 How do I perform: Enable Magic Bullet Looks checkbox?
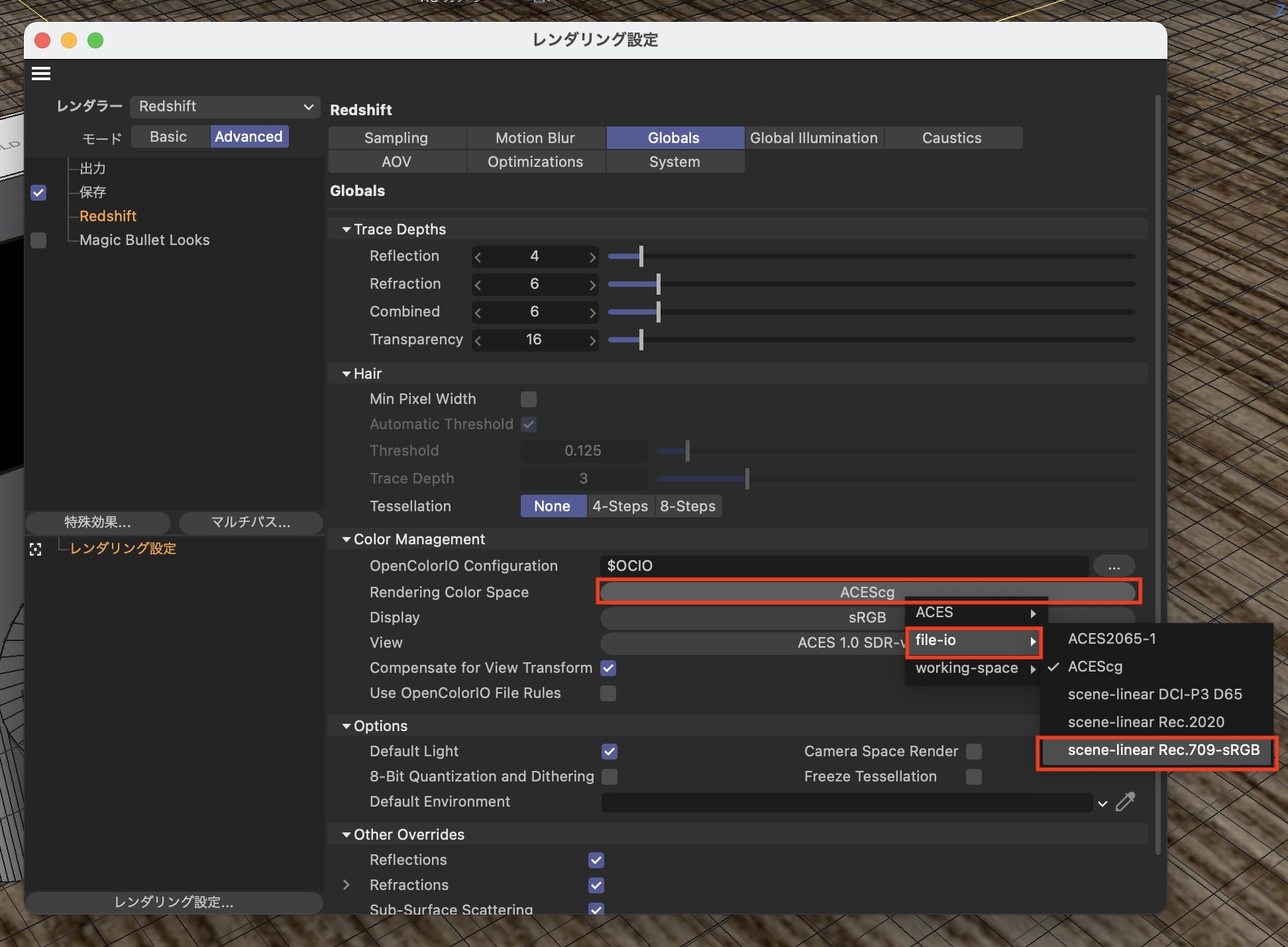point(38,240)
